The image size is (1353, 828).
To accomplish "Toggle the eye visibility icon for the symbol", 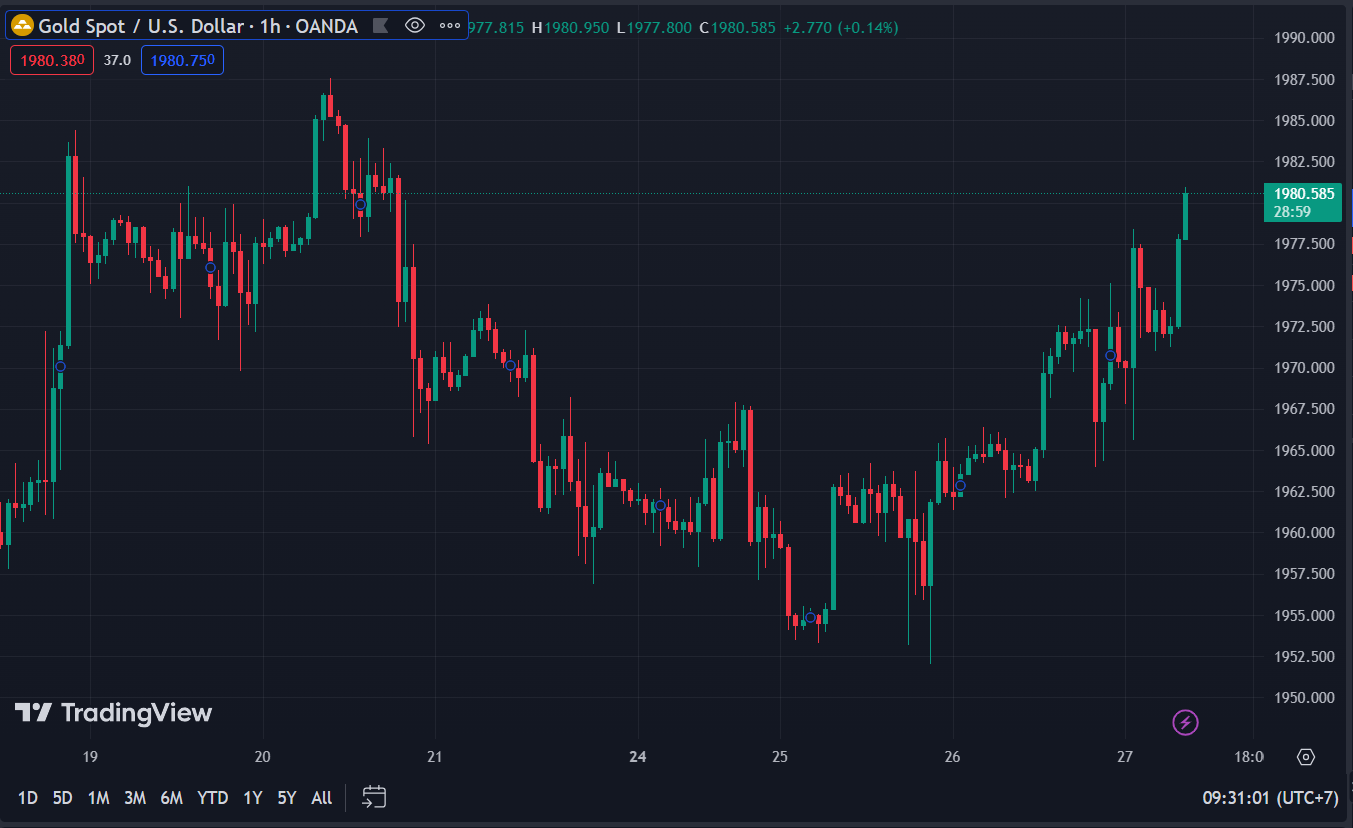I will tap(415, 26).
